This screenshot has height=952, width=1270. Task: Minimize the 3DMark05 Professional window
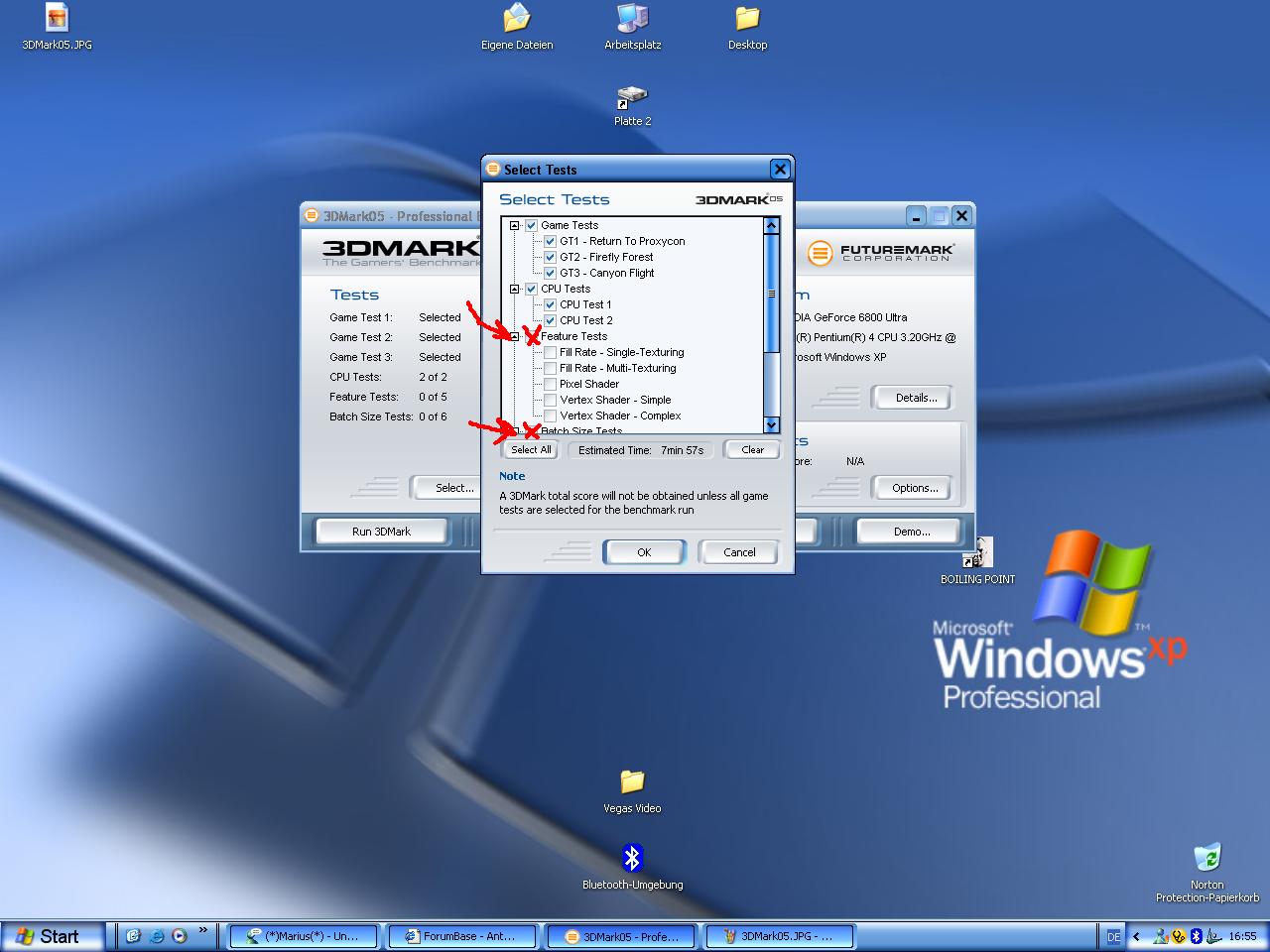pyautogui.click(x=917, y=215)
